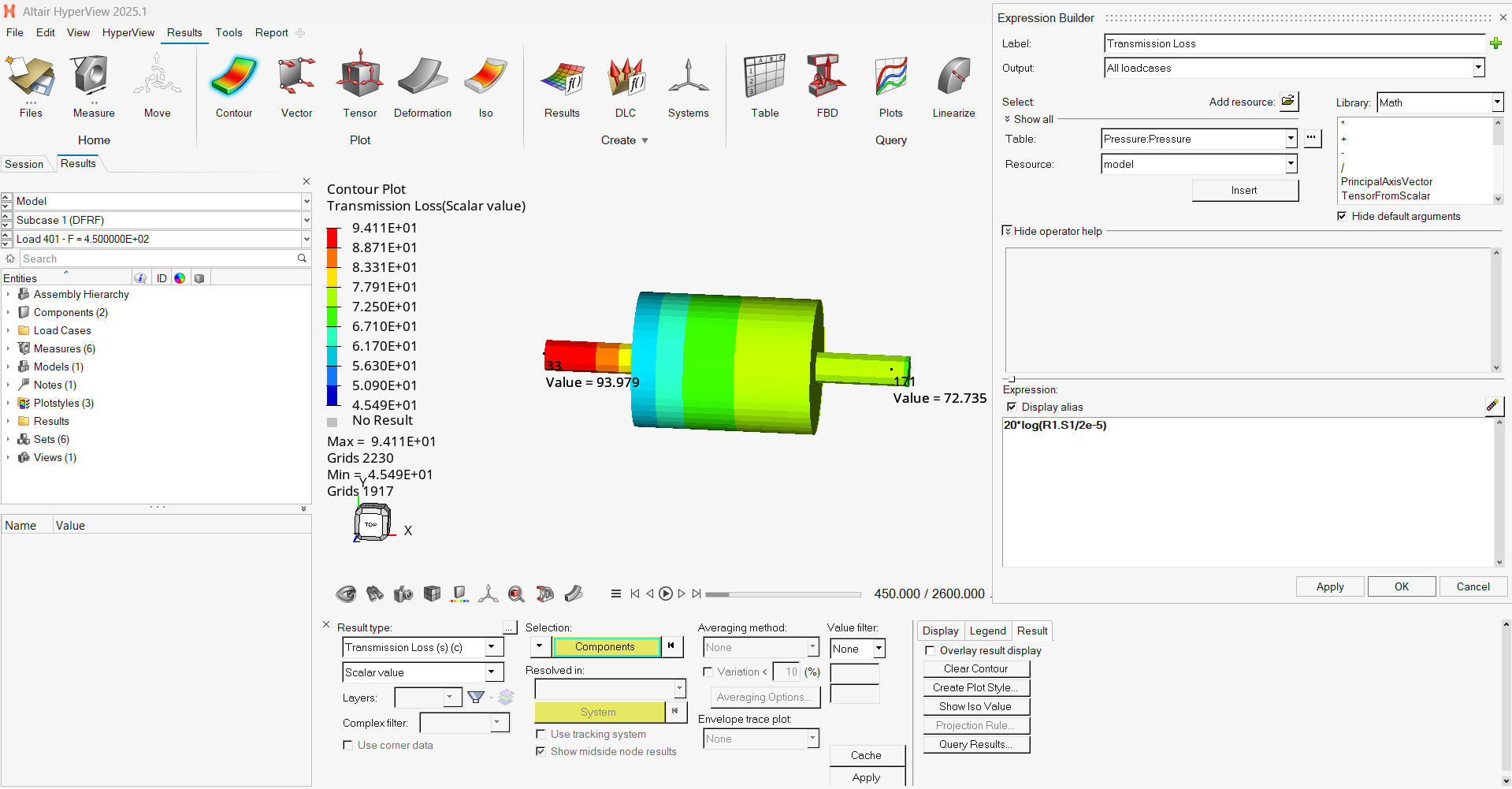Switch to the Legend tab
The height and width of the screenshot is (789, 1512).
(987, 631)
